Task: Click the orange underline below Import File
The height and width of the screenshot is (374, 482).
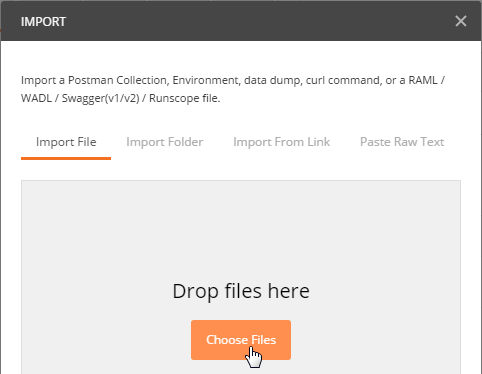Action: coord(66,158)
